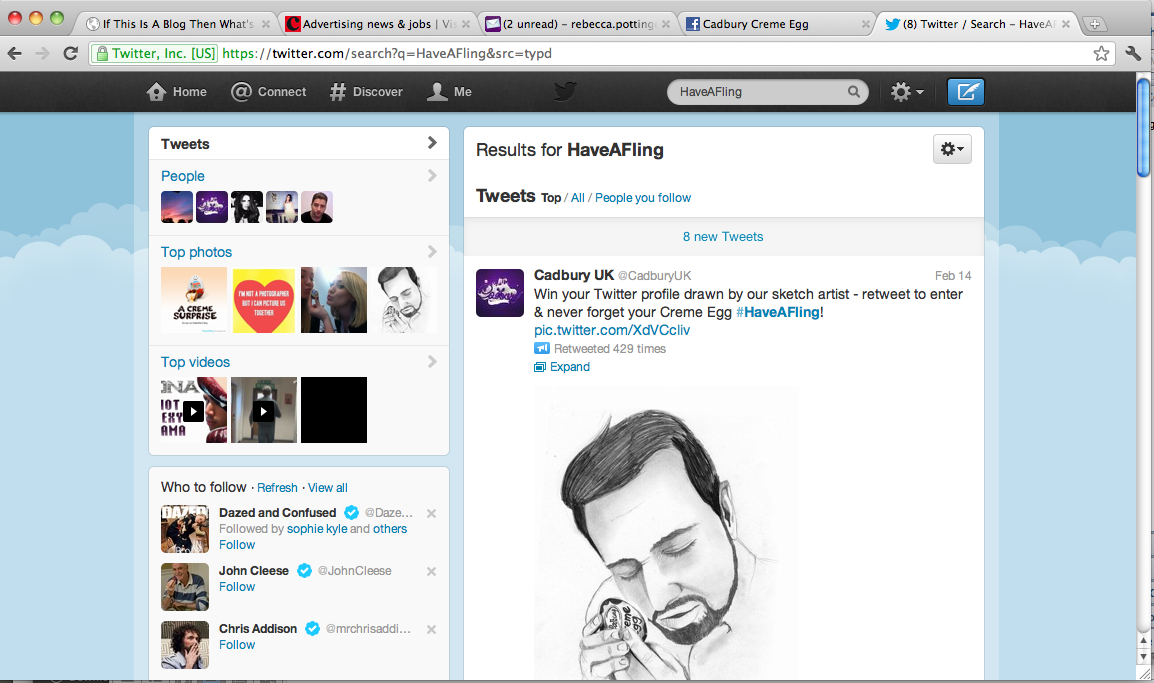The width and height of the screenshot is (1154, 683).
Task: Click the browser address bar URL
Action: [x=387, y=53]
